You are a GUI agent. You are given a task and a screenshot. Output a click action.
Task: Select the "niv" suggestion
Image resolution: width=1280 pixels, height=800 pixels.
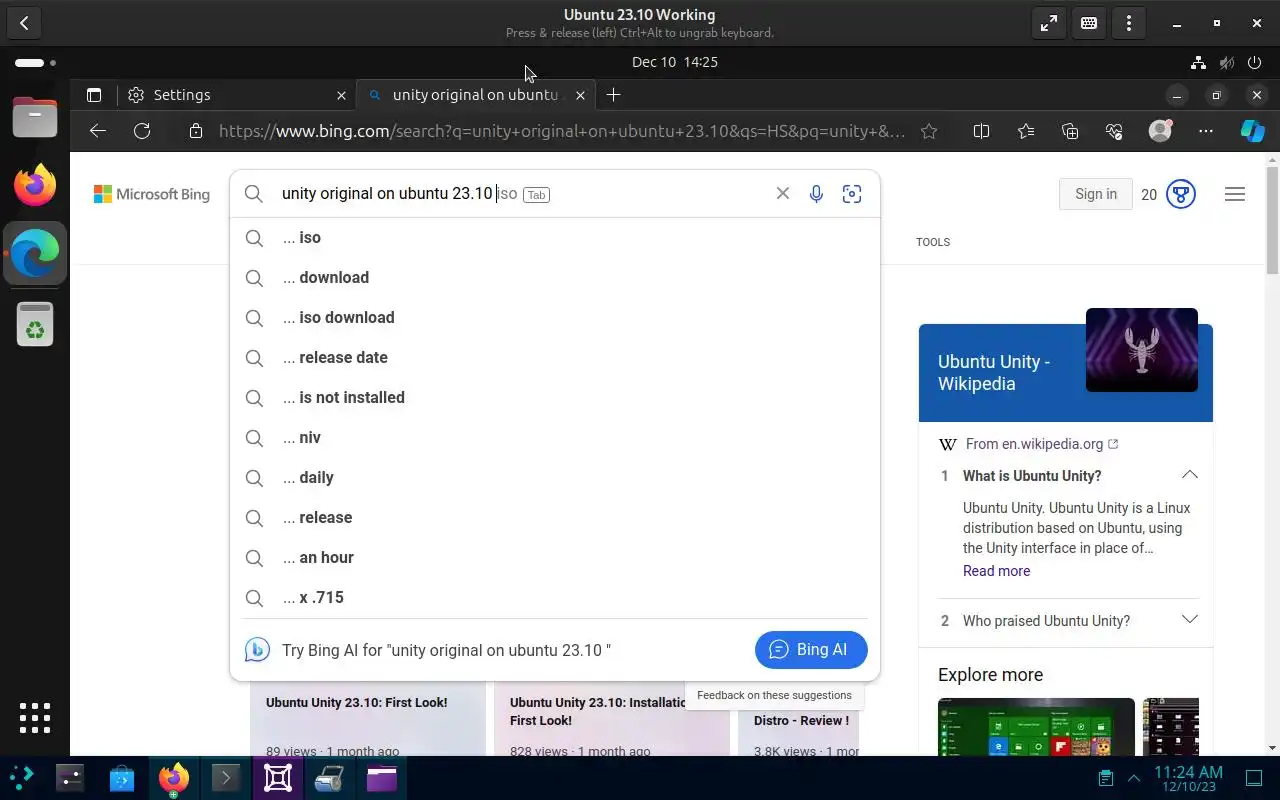click(x=555, y=438)
